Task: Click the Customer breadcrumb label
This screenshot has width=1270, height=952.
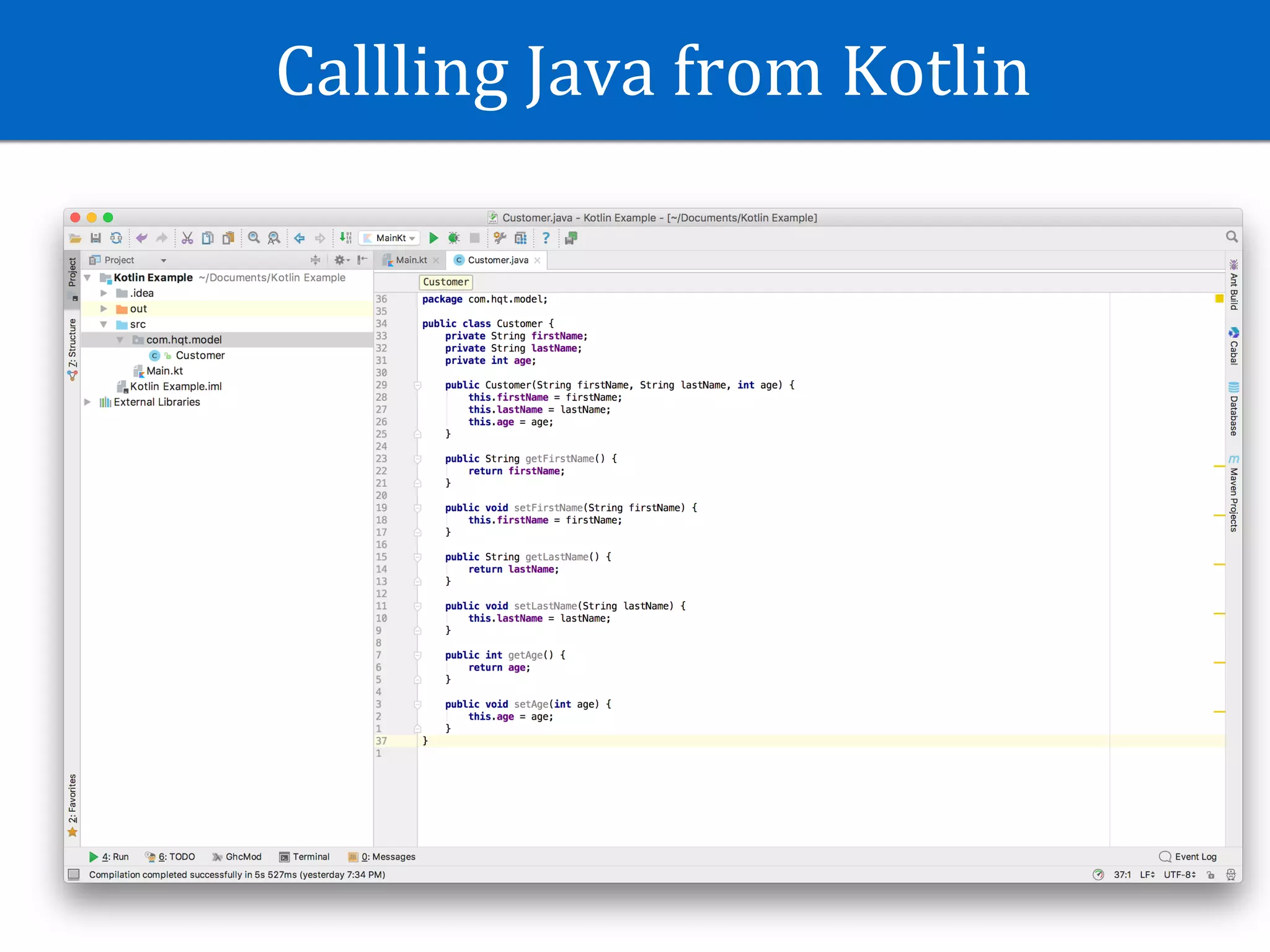Action: [x=445, y=282]
